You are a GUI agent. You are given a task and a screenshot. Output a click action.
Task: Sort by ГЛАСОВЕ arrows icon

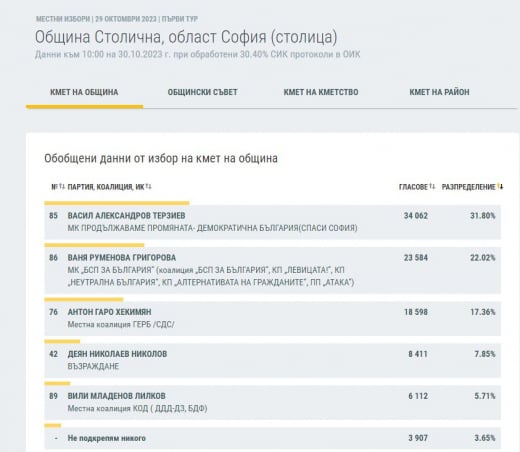click(x=432, y=187)
